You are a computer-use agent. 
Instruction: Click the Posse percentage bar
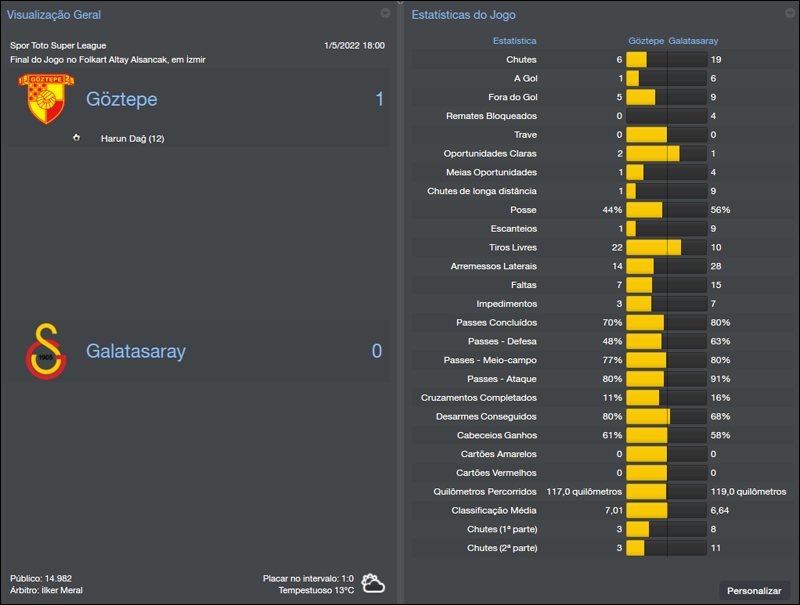pos(666,209)
